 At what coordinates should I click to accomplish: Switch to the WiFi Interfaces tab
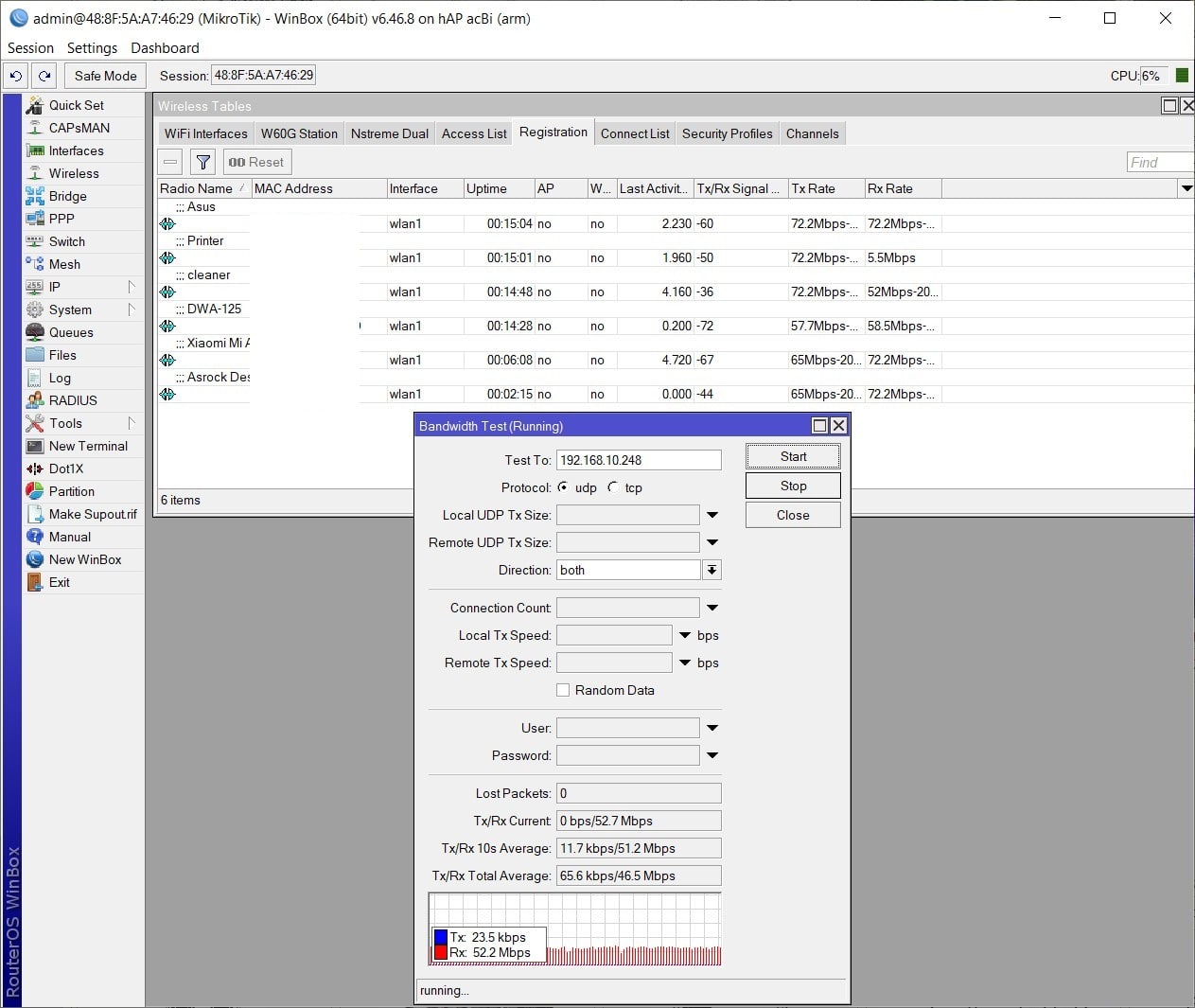point(205,133)
